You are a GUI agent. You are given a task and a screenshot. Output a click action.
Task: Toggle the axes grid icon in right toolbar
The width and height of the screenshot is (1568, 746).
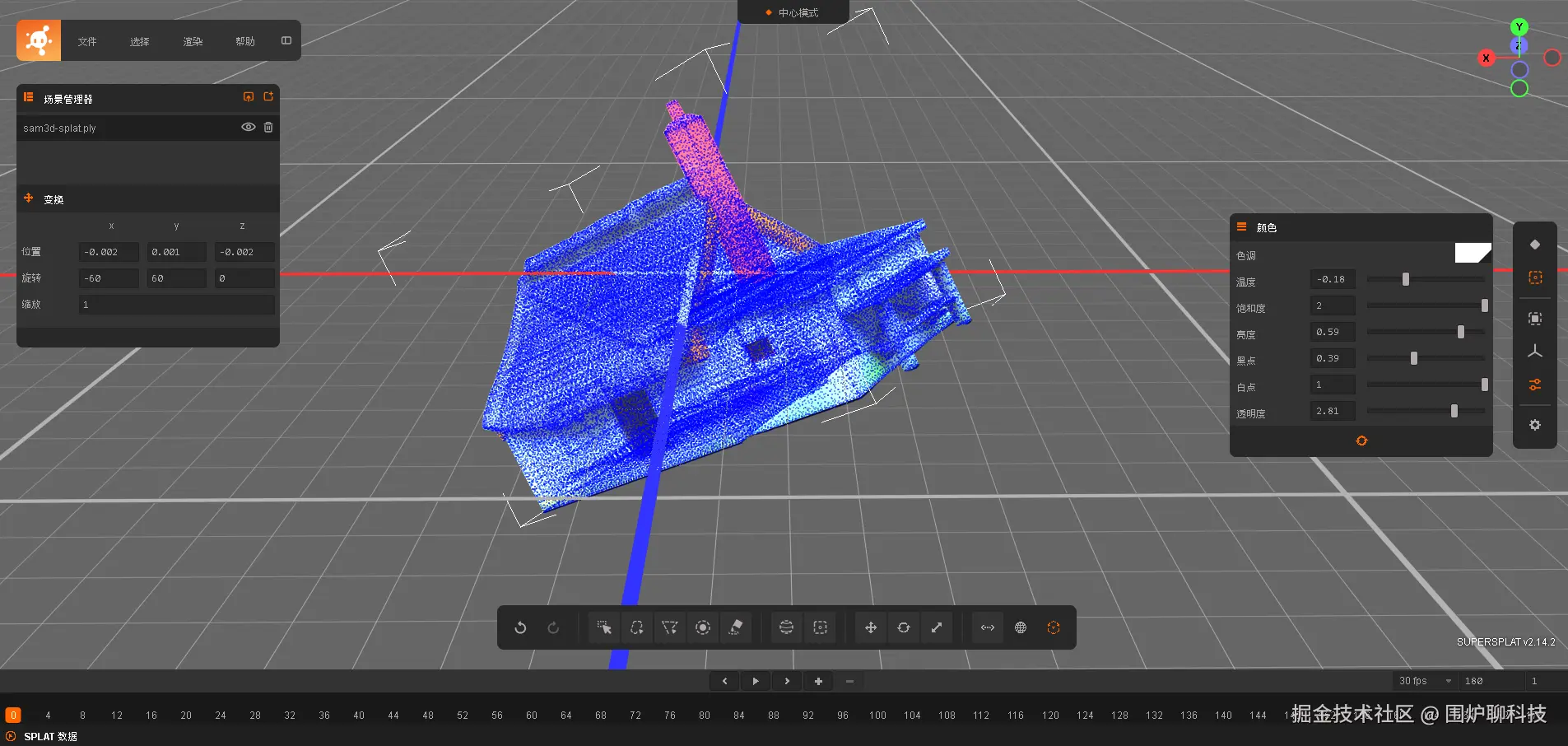[x=1535, y=352]
